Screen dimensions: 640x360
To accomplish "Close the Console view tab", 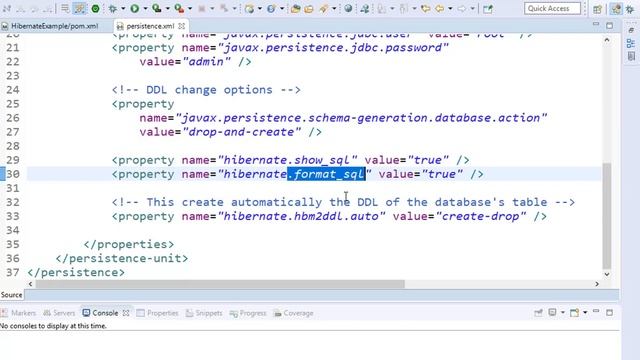I will click(126, 313).
